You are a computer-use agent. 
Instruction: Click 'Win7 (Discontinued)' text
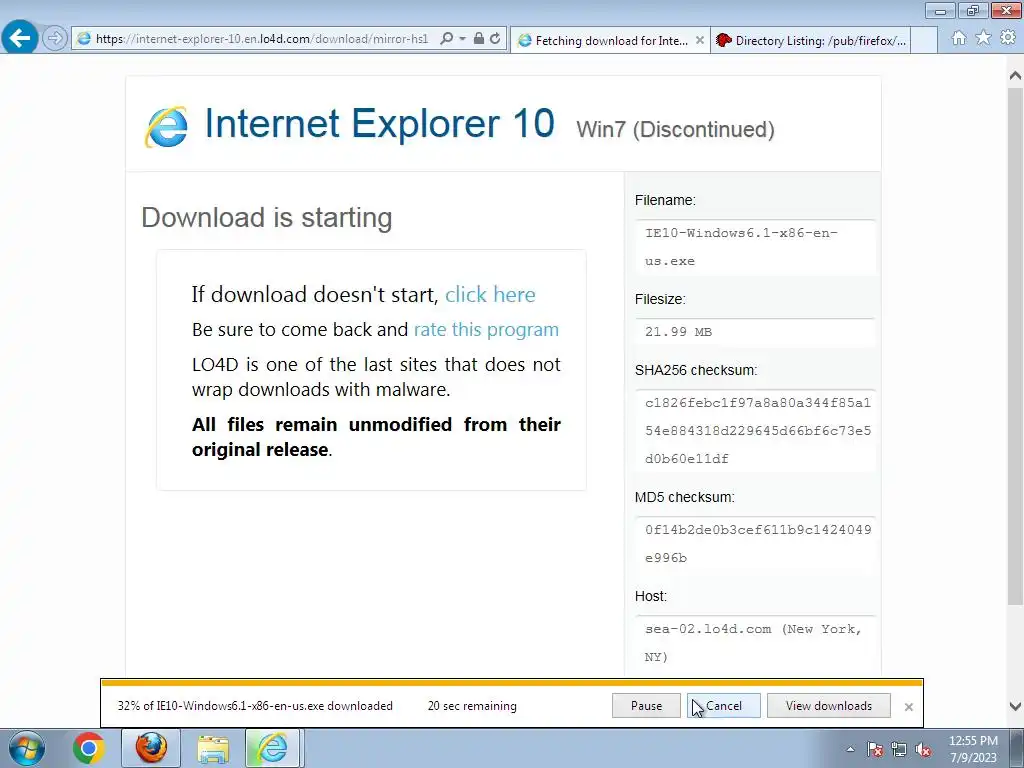point(675,129)
